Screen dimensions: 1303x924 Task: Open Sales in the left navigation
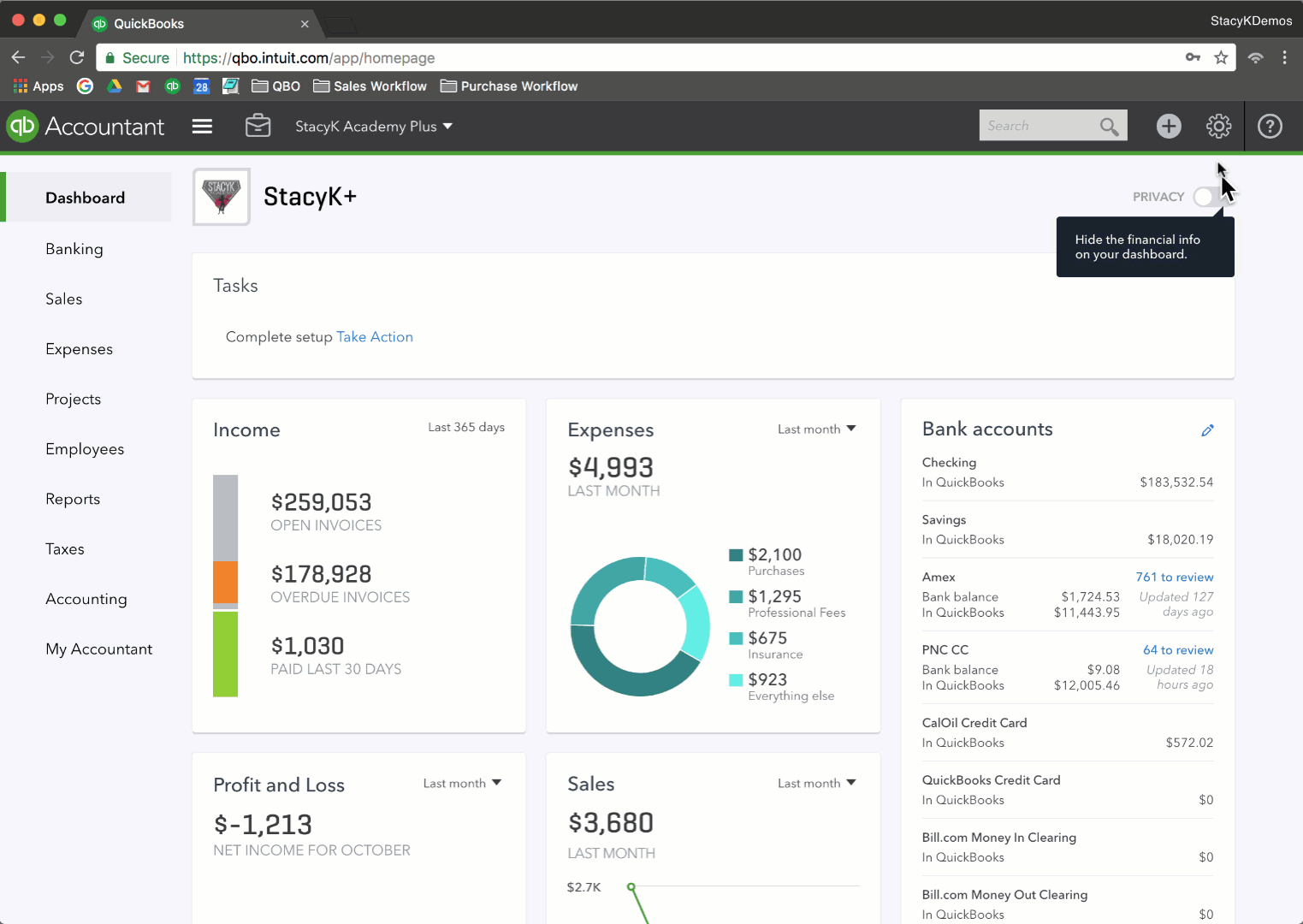click(x=64, y=299)
